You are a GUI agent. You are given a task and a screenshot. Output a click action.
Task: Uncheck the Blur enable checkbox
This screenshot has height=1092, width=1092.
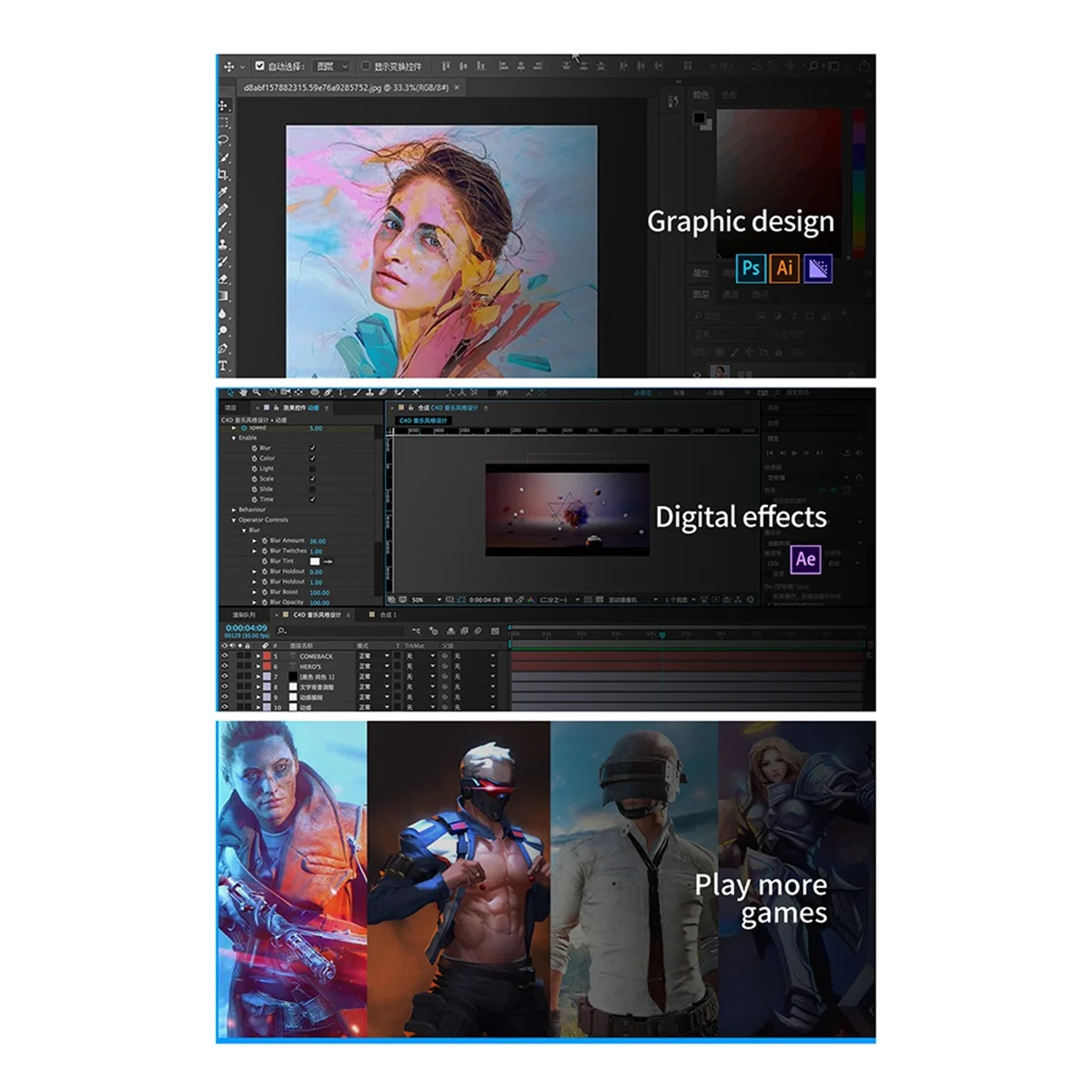click(x=312, y=448)
